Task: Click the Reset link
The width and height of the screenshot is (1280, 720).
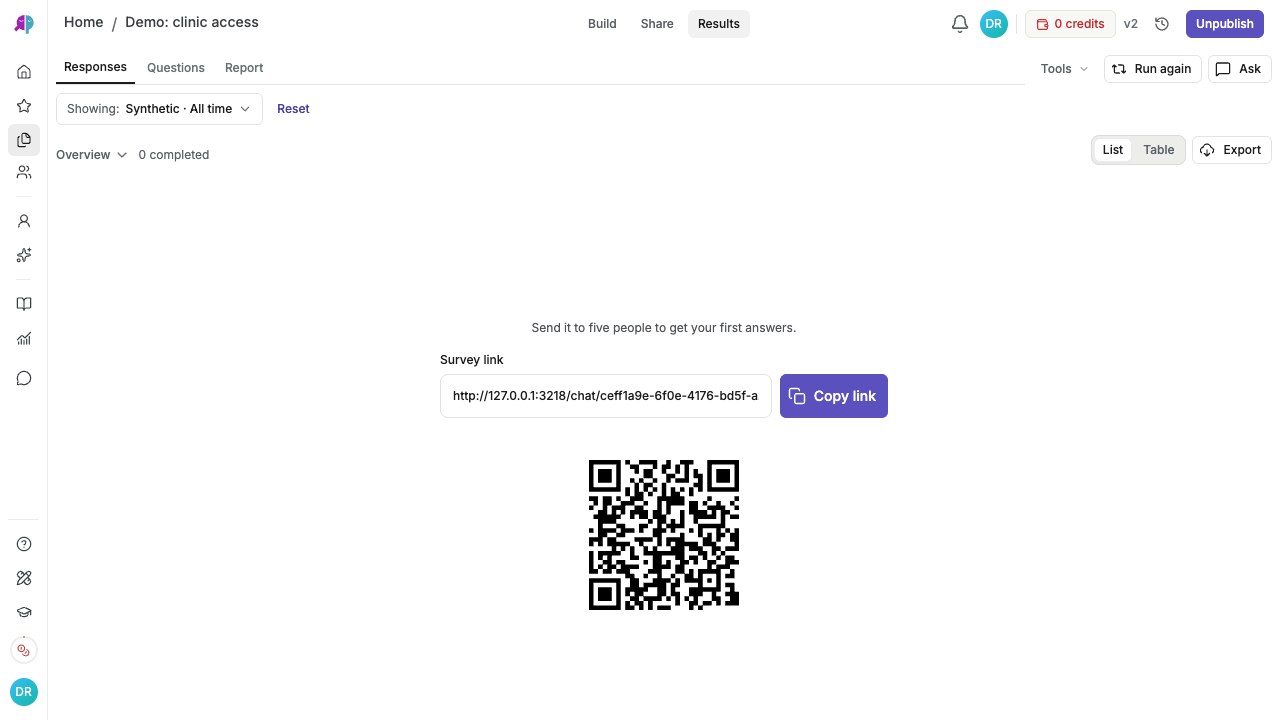Action: 293,109
